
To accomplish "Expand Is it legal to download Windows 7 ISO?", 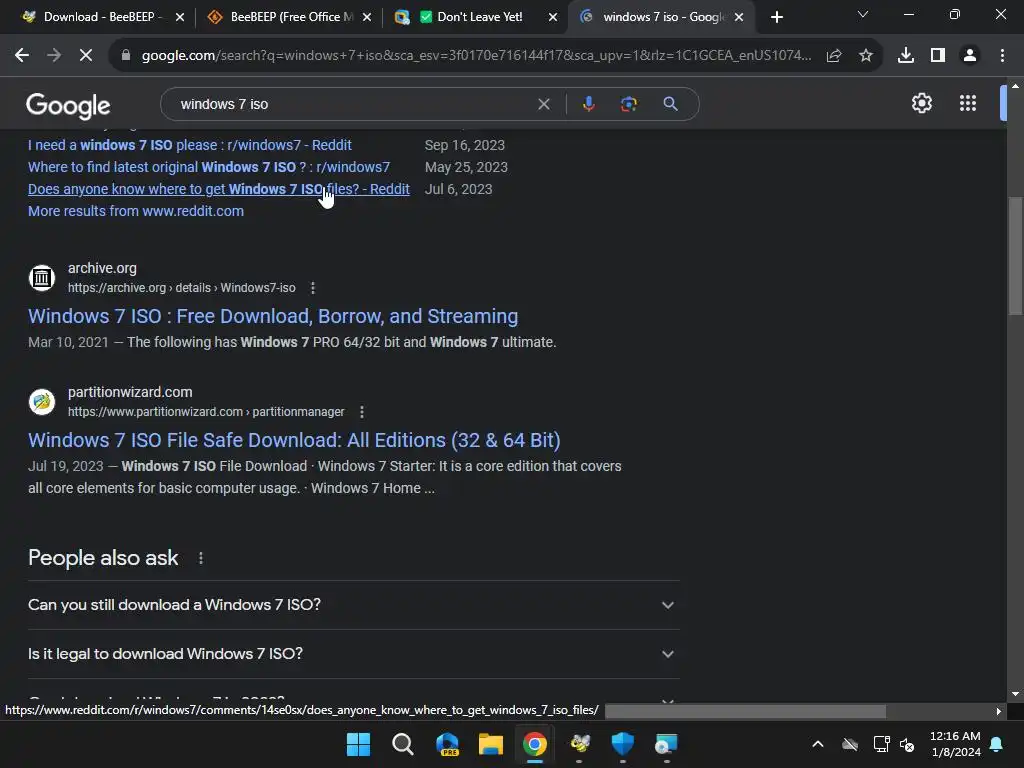I will click(353, 654).
